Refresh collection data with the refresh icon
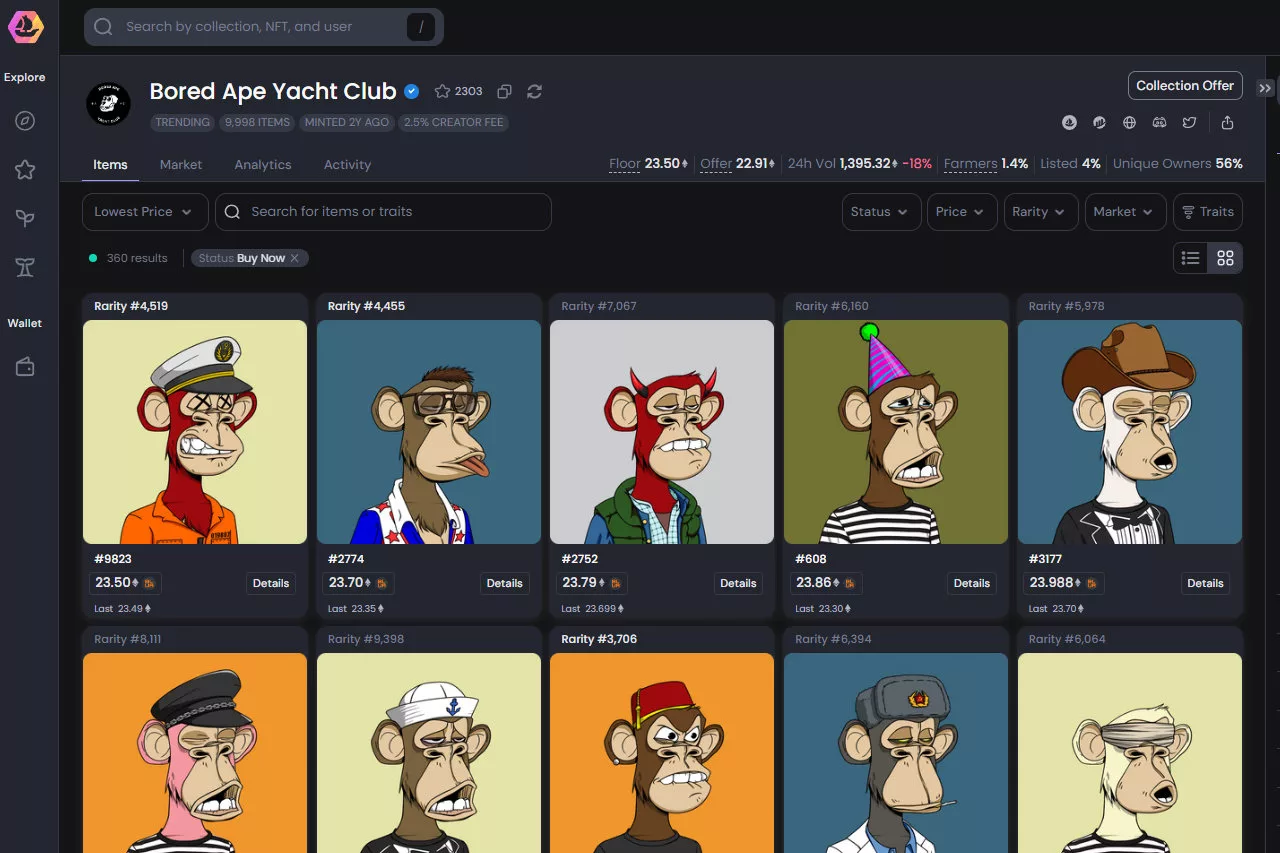The width and height of the screenshot is (1280, 853). 534,91
